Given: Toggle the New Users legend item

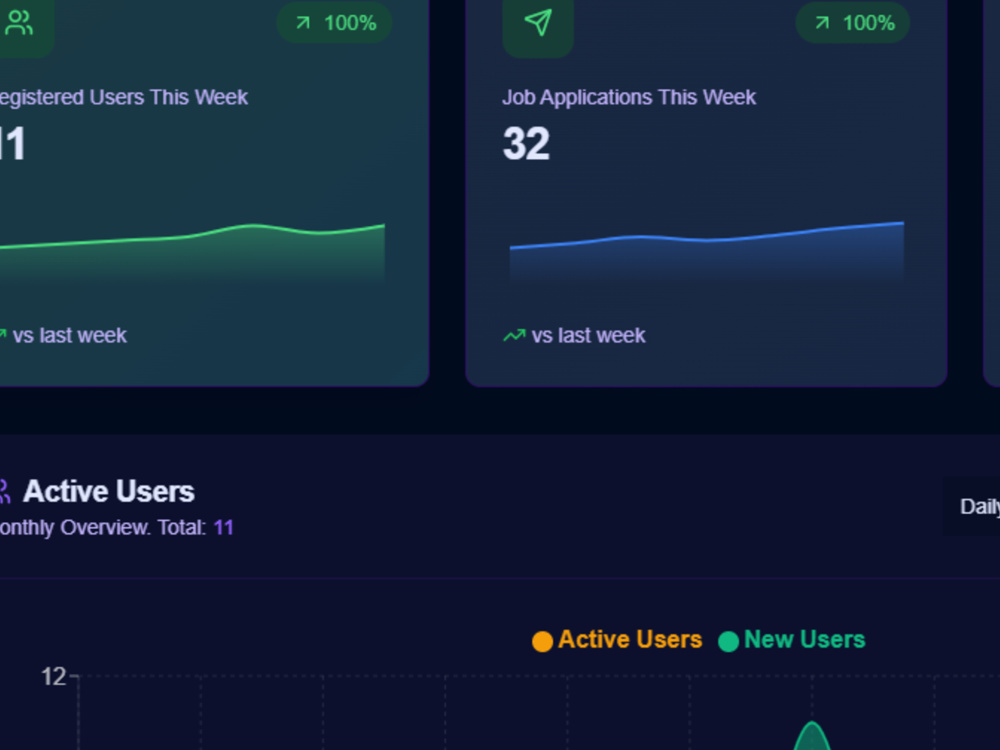Looking at the screenshot, I should 791,640.
